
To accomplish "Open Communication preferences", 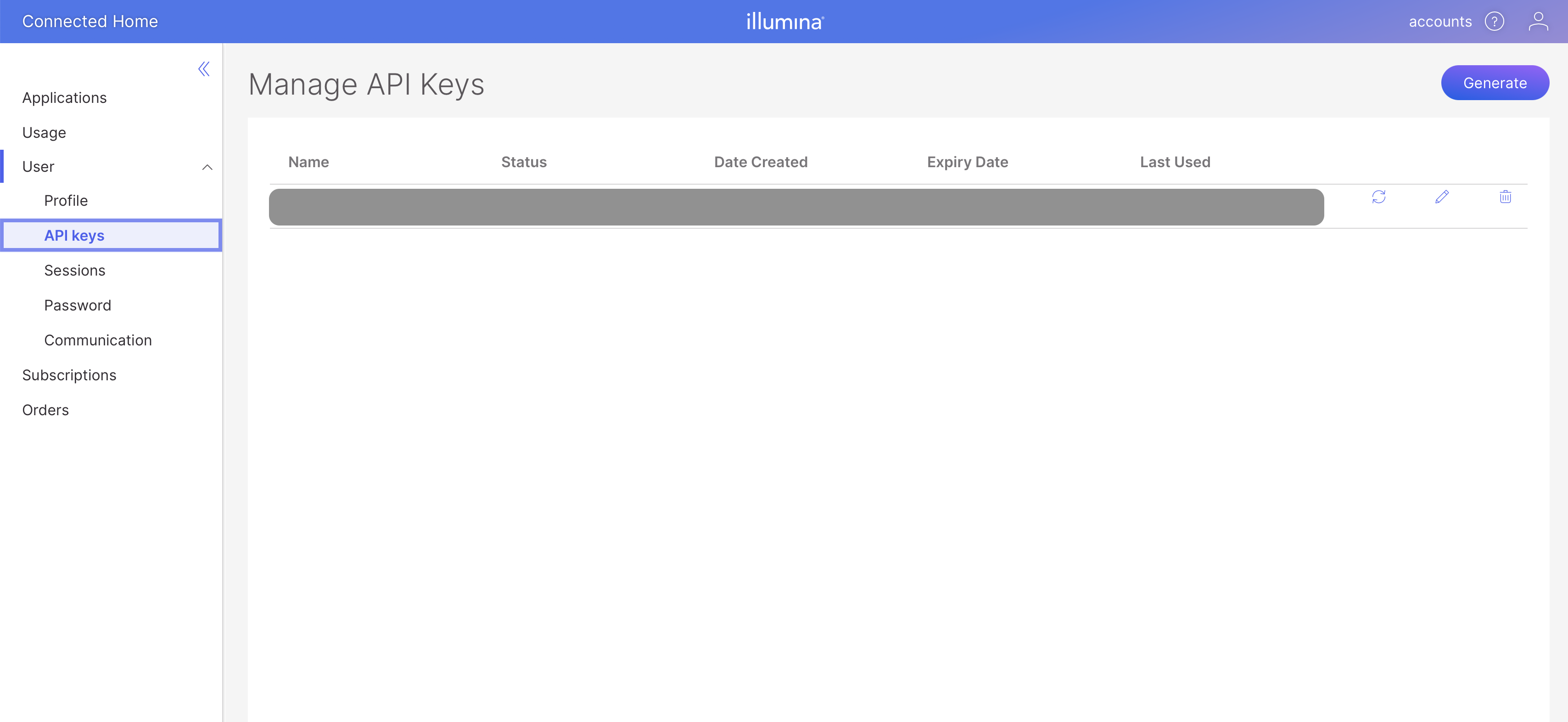I will click(x=98, y=340).
